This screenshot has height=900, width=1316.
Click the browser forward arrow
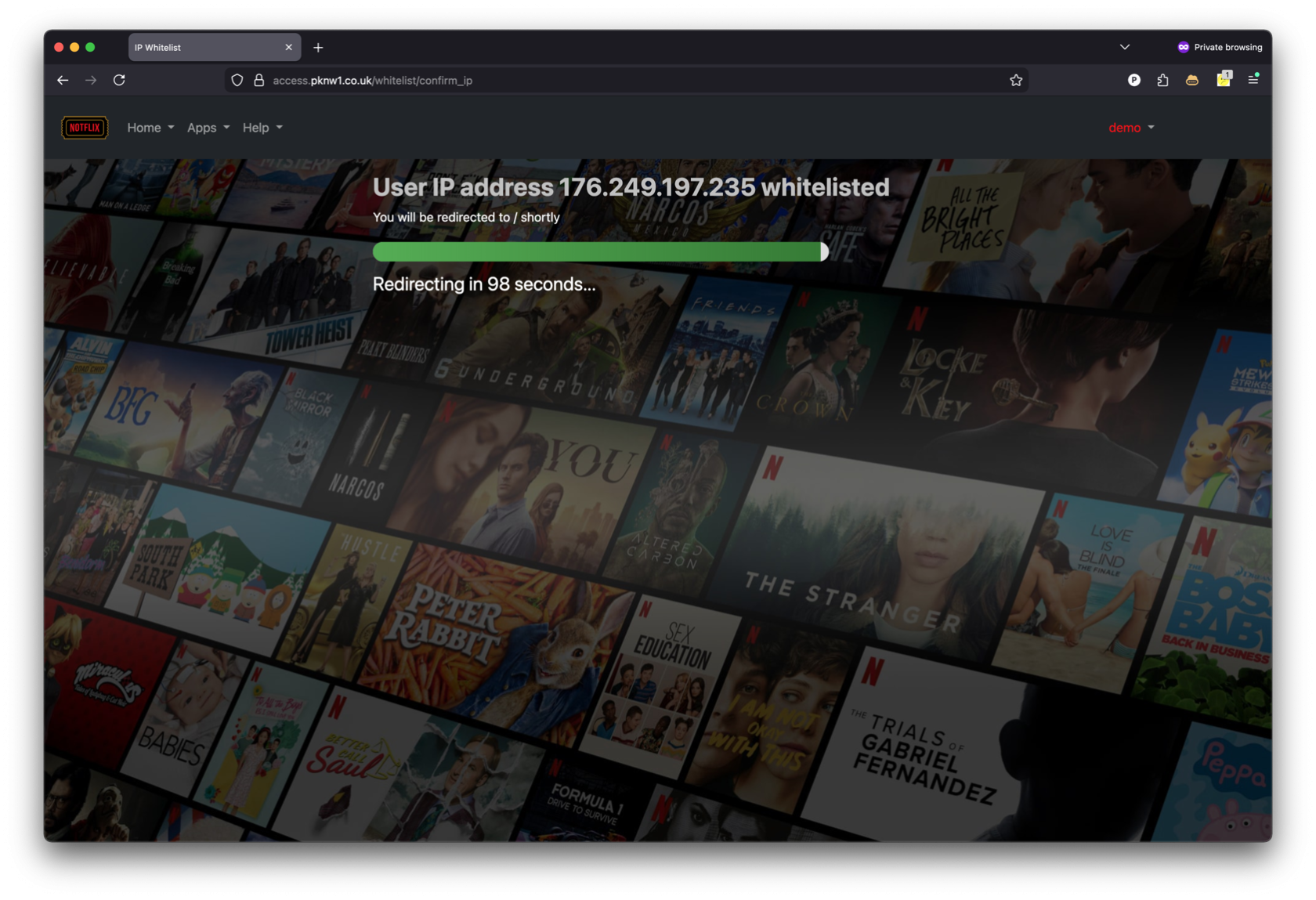[91, 80]
